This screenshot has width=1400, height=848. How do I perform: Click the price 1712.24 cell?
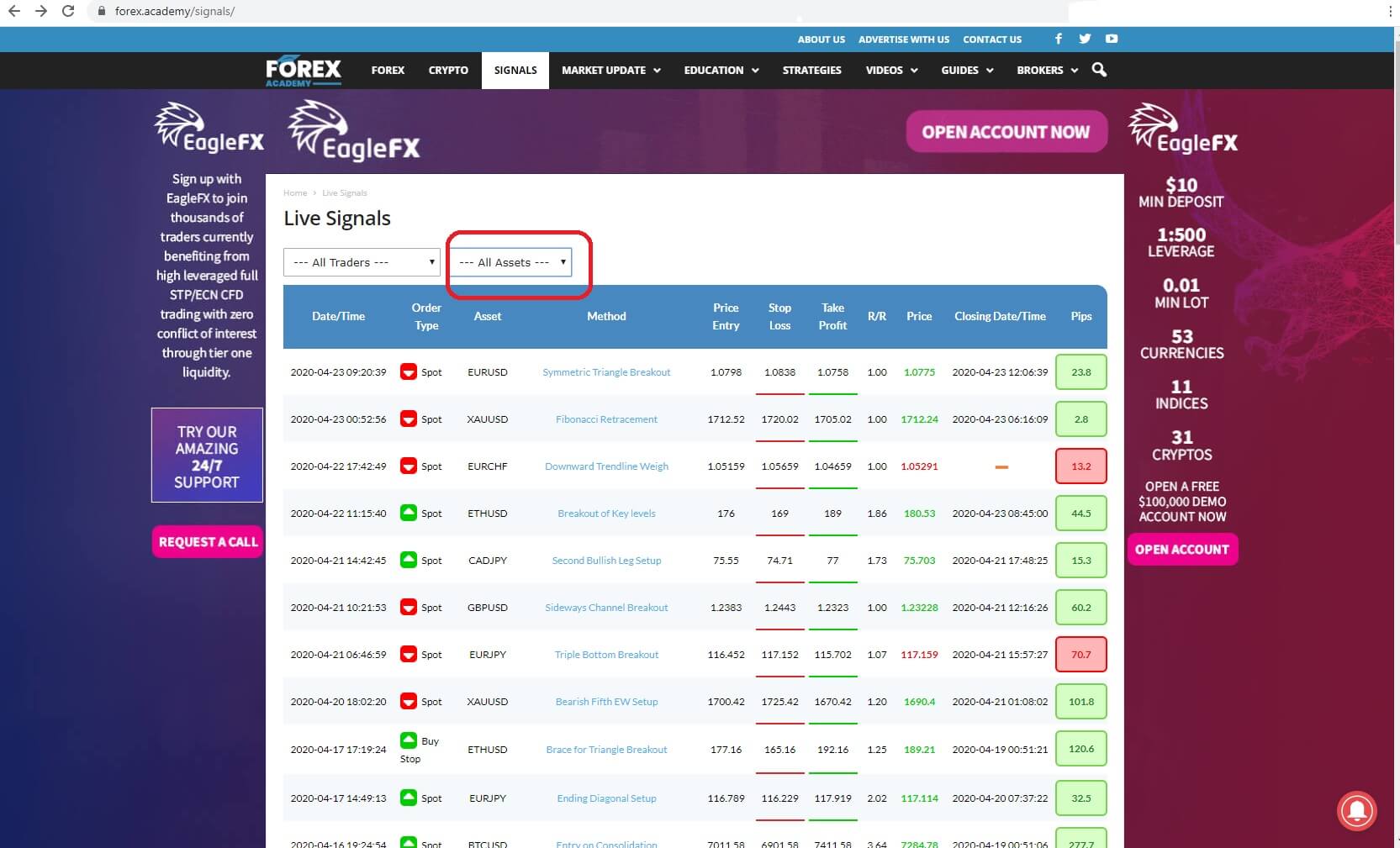click(919, 419)
